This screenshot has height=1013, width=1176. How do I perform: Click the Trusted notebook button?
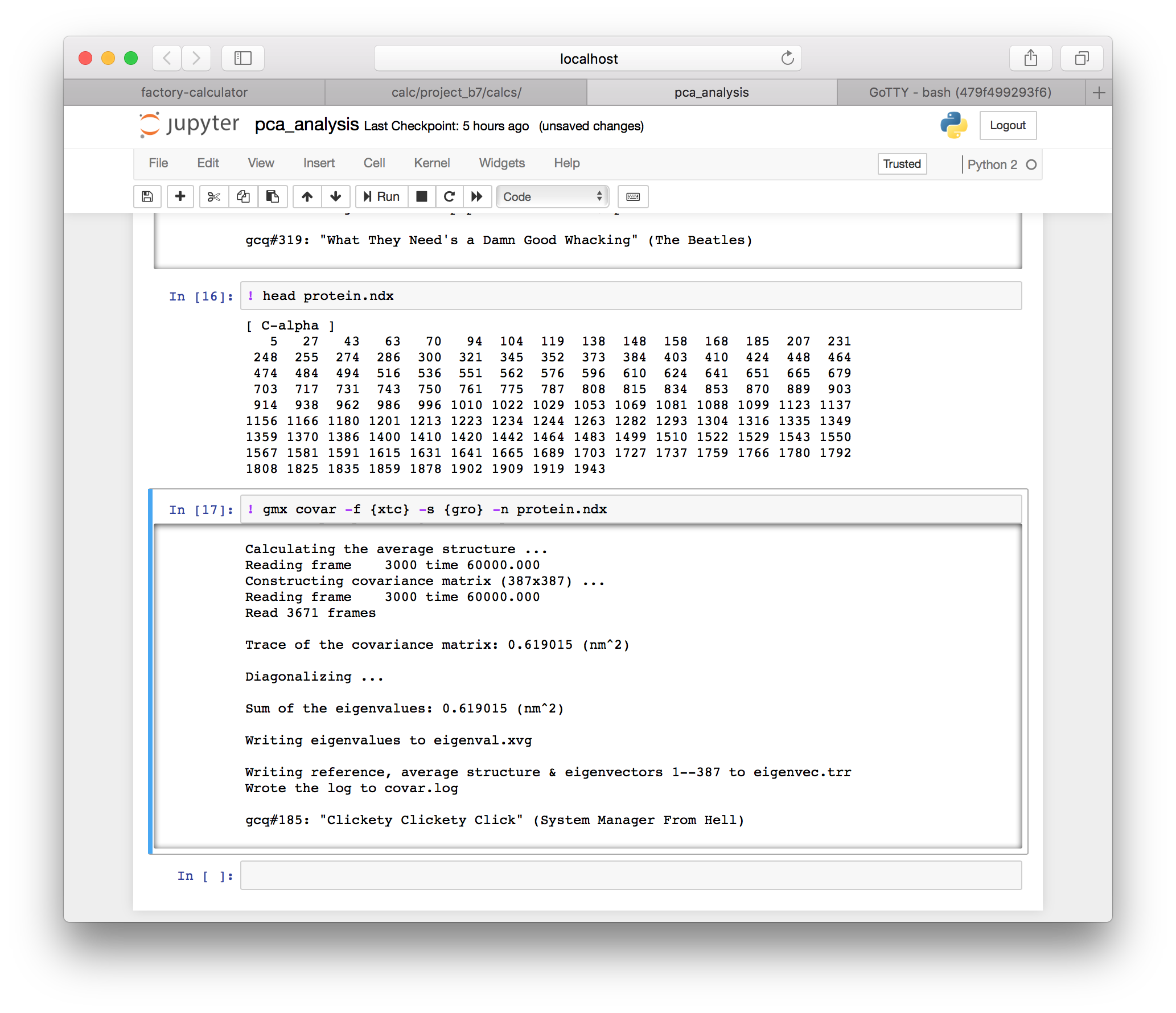pyautogui.click(x=902, y=164)
